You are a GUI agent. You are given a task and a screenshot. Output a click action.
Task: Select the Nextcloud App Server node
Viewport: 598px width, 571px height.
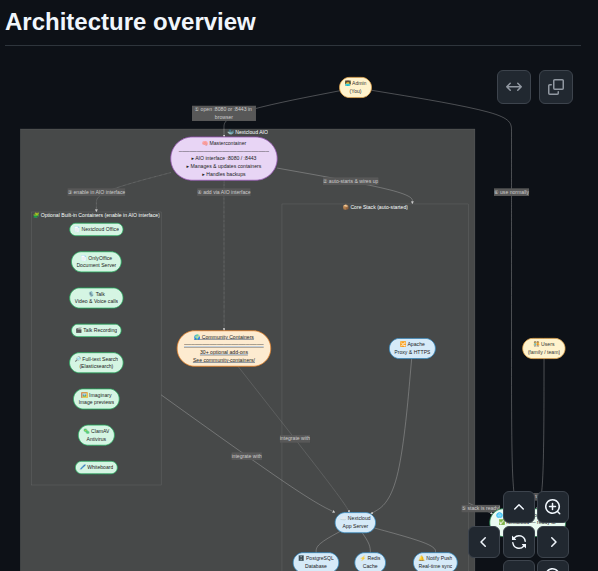[355, 522]
